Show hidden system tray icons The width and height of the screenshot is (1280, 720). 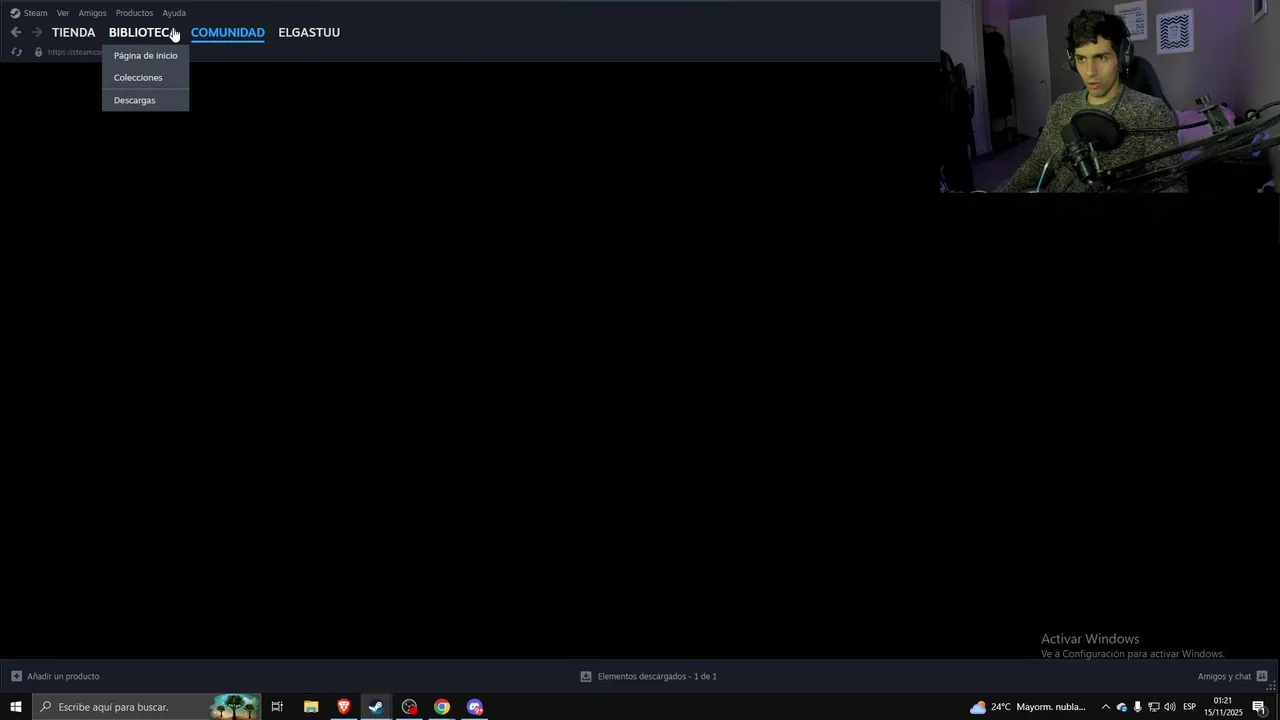click(x=1105, y=707)
